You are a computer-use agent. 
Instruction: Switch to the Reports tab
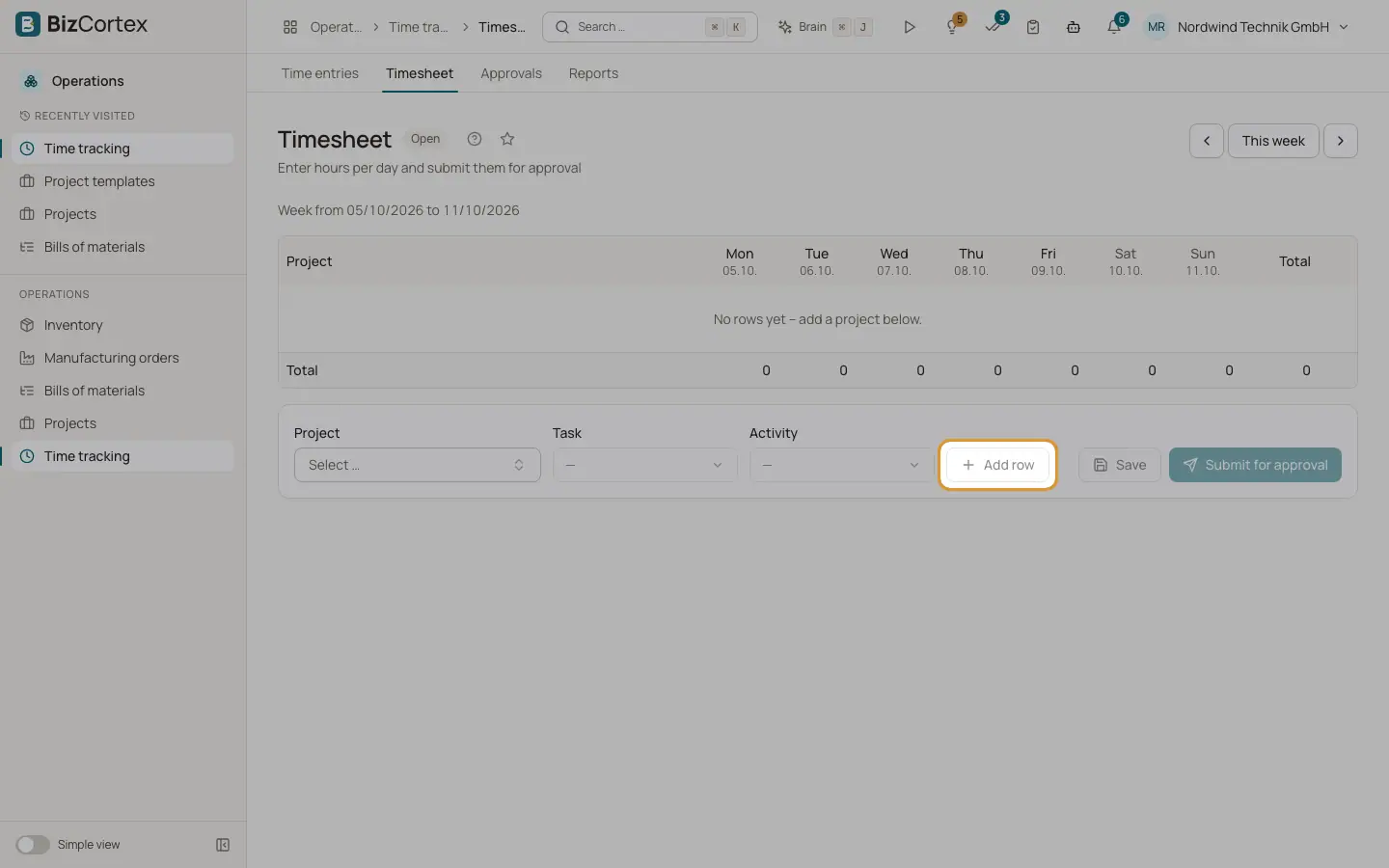(x=593, y=73)
